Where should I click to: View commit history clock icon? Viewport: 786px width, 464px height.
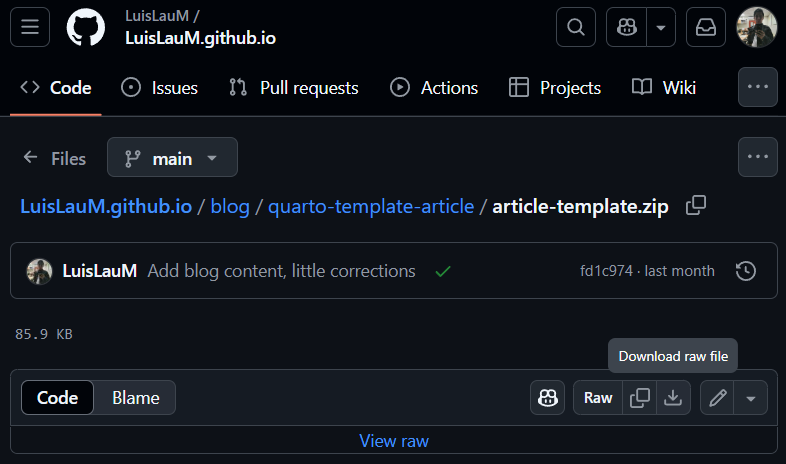[x=746, y=271]
